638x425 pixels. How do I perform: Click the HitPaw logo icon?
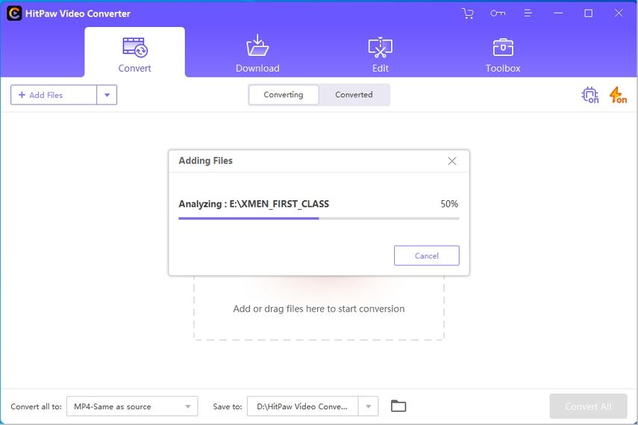tap(14, 13)
